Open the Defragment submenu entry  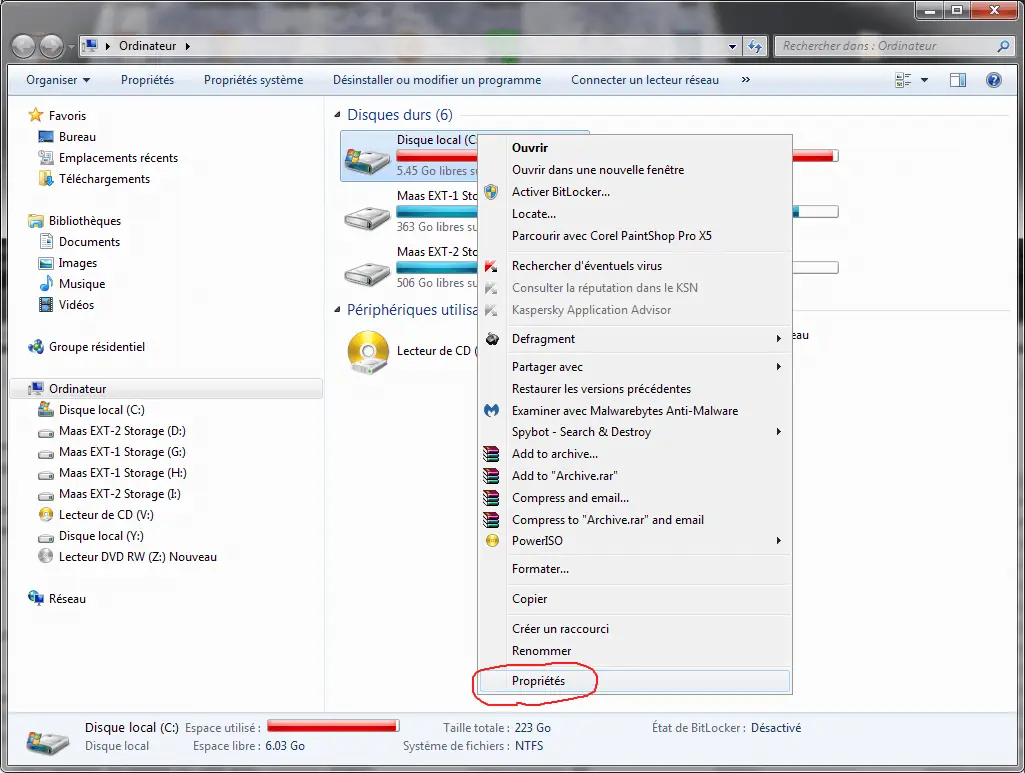635,338
